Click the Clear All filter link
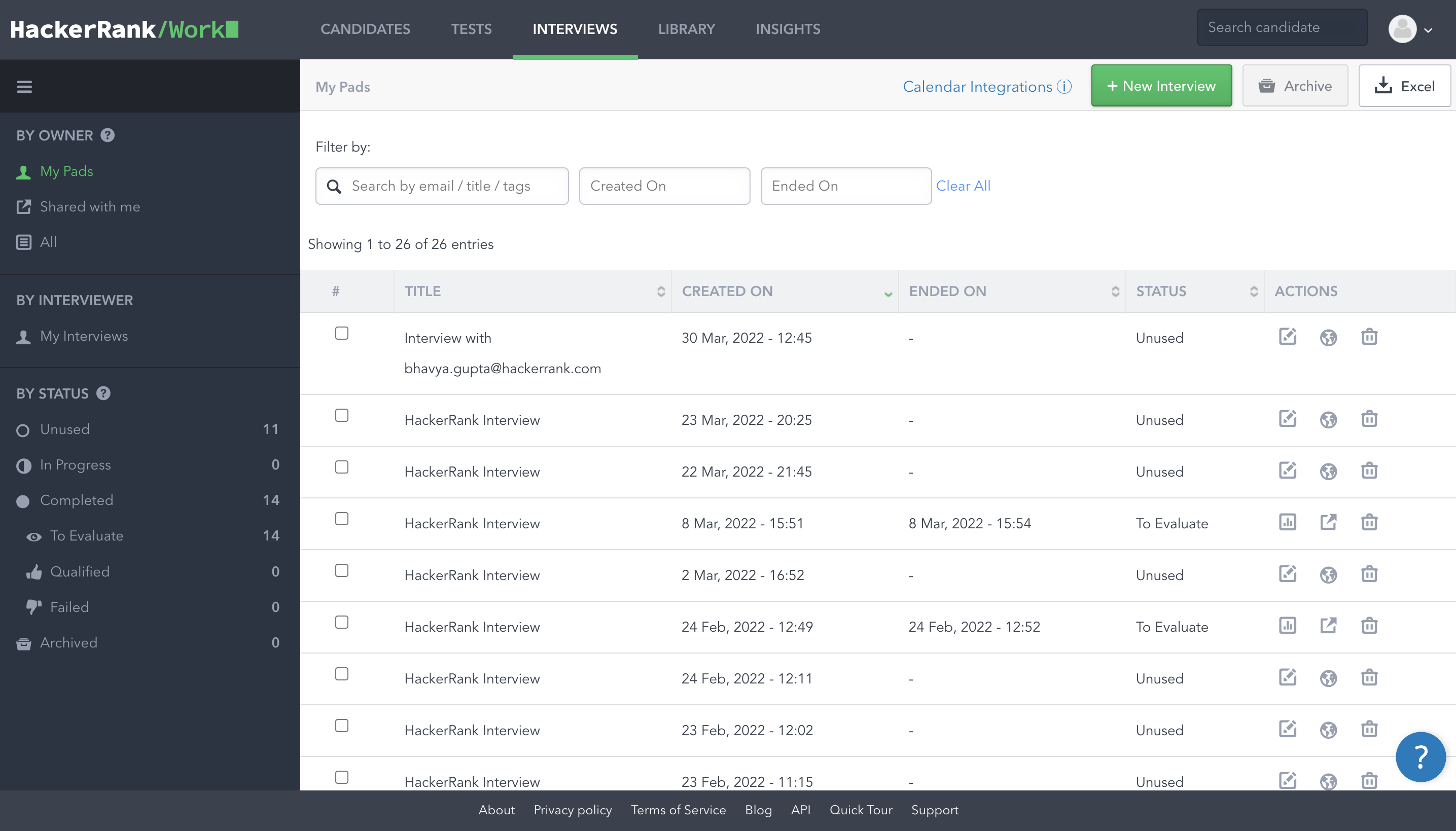Viewport: 1456px width, 831px height. pos(963,186)
